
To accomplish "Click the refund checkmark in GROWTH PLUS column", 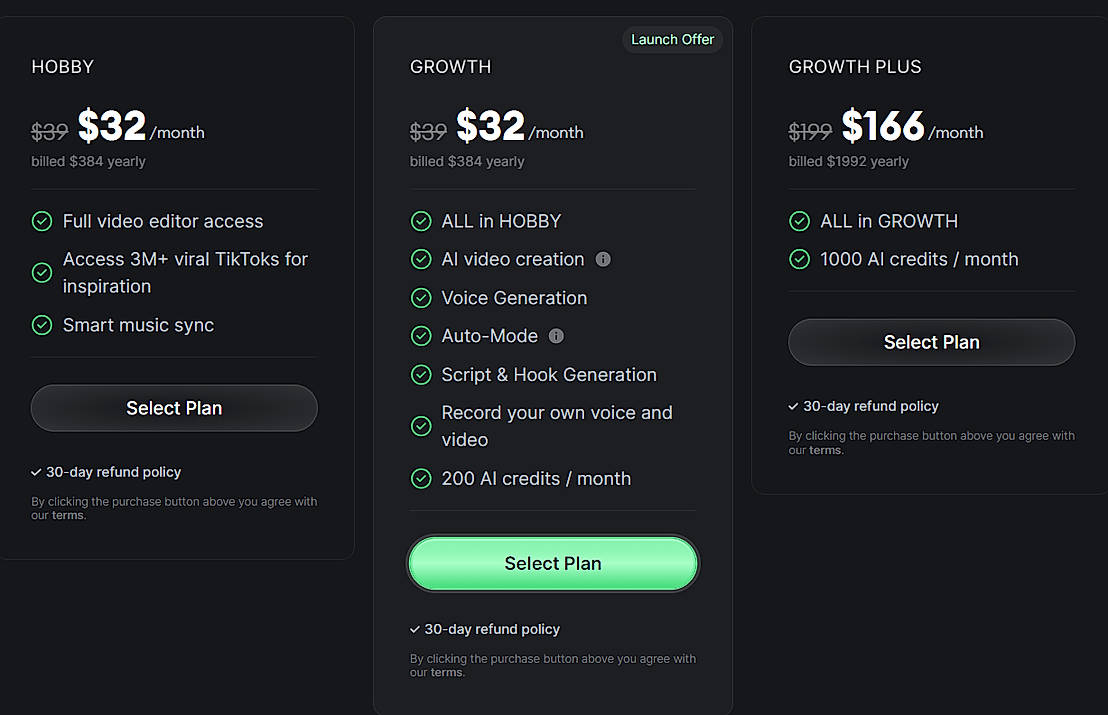I will pyautogui.click(x=794, y=406).
